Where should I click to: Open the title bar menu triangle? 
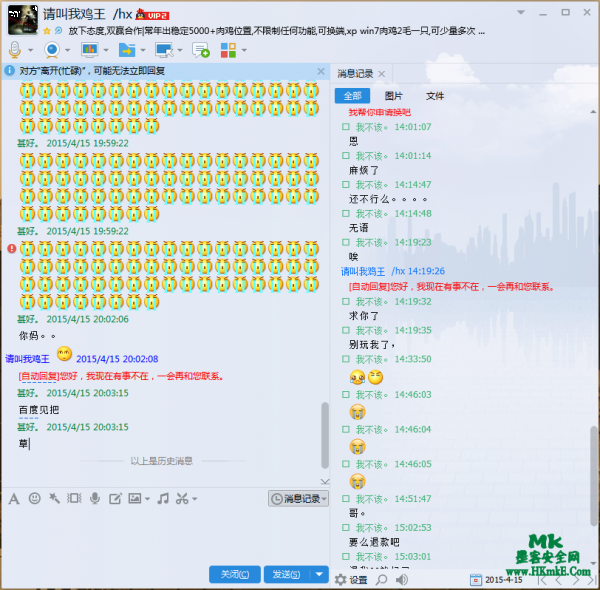point(521,12)
